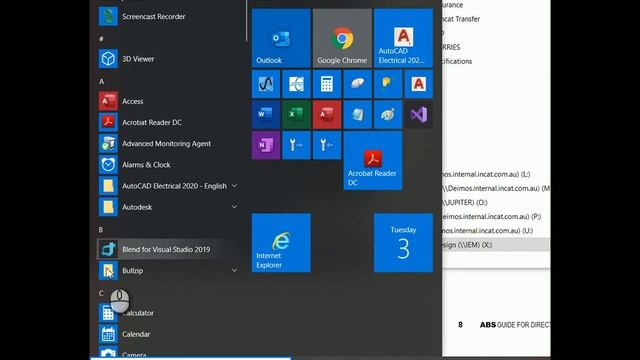The height and width of the screenshot is (360, 640).
Task: Click the 'B' section letter header
Action: pos(101,230)
